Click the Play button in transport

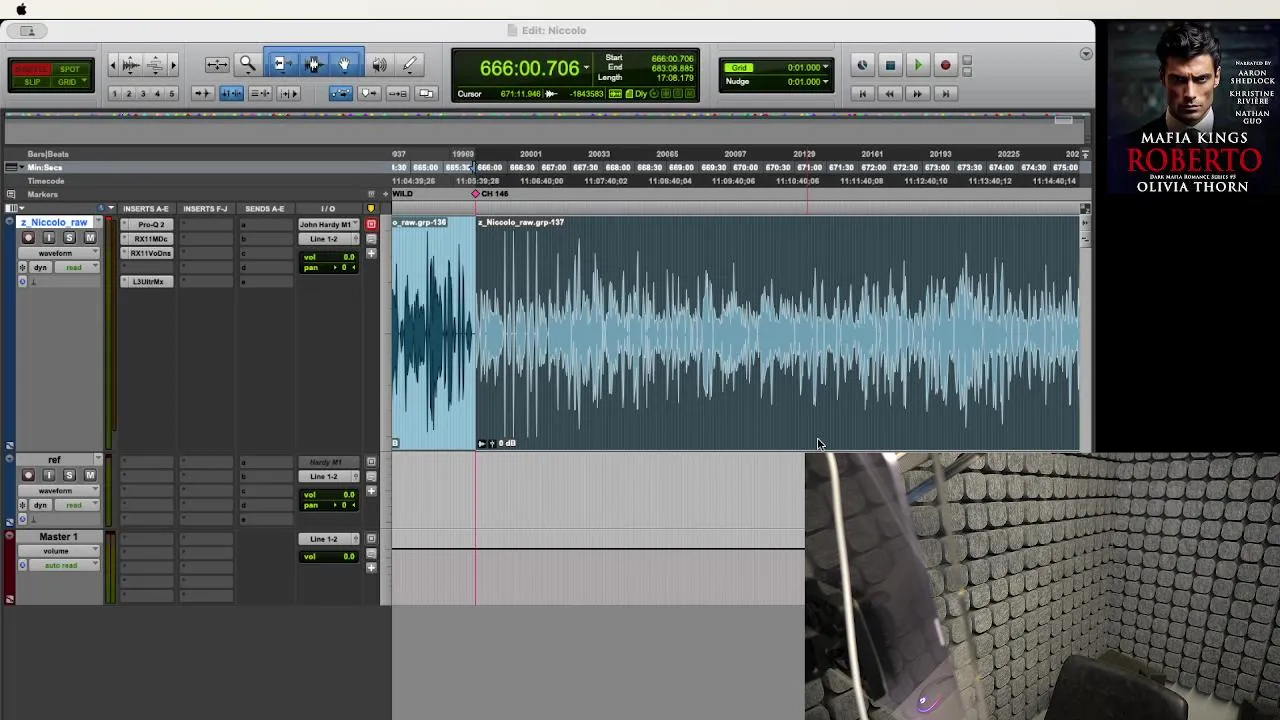pyautogui.click(x=917, y=66)
